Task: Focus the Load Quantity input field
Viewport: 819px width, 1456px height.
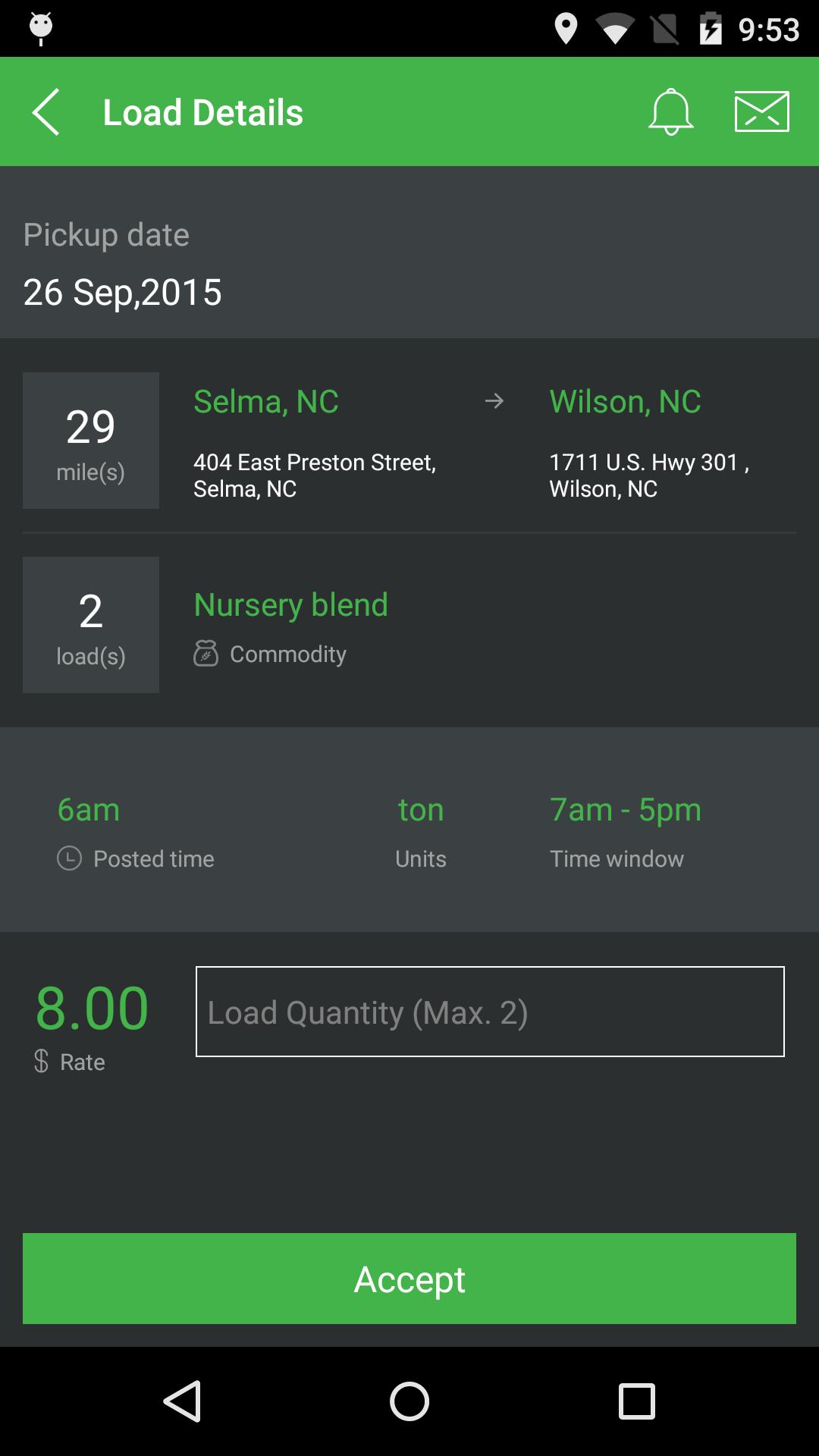Action: pos(490,1012)
